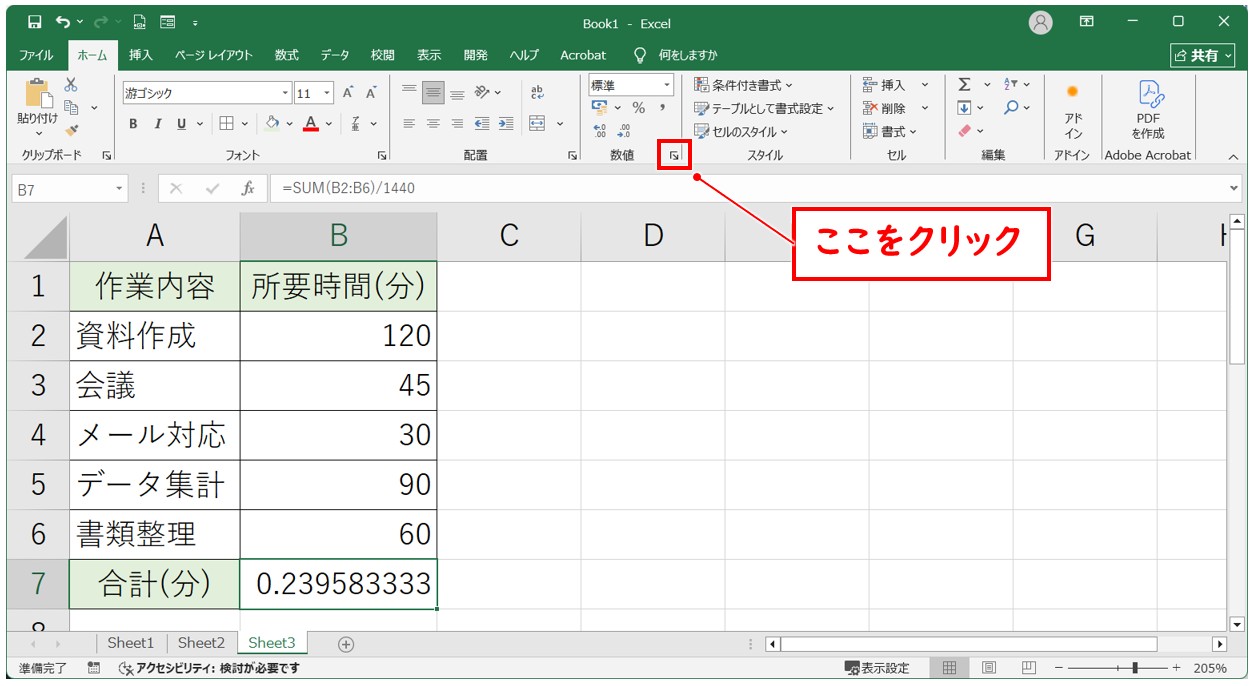Click the percent style icon
This screenshot has width=1254, height=686.
(638, 108)
